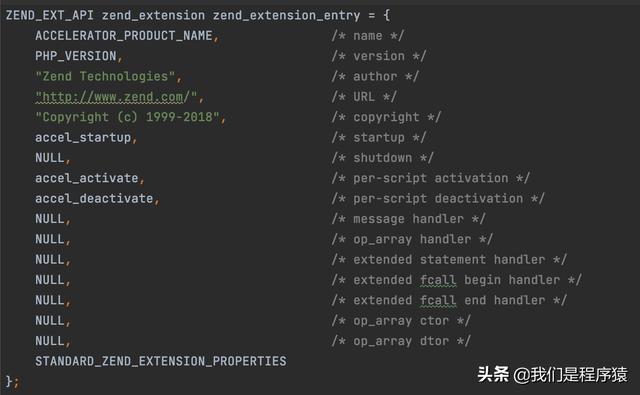Click the "Zend Technologies" author string

tap(105, 76)
